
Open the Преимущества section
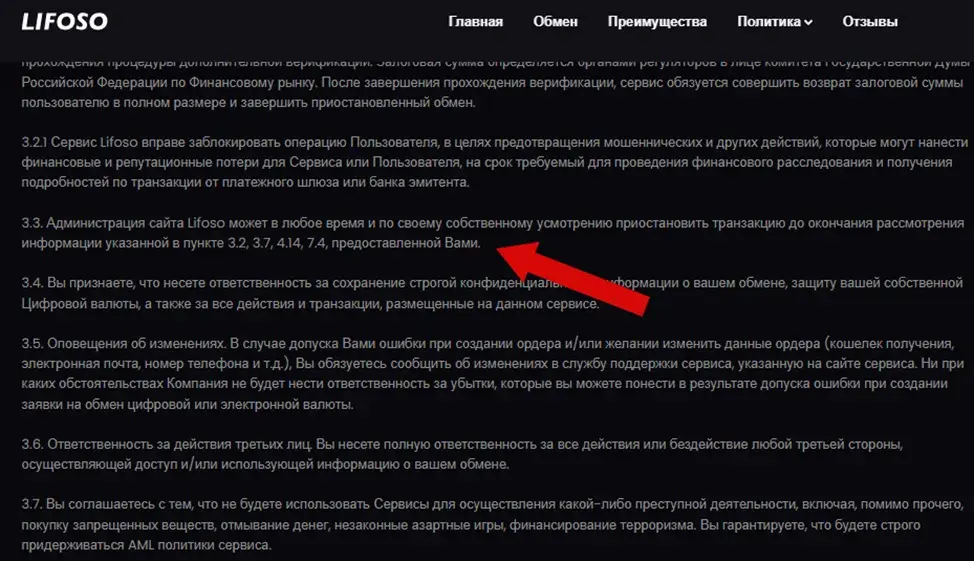[657, 22]
